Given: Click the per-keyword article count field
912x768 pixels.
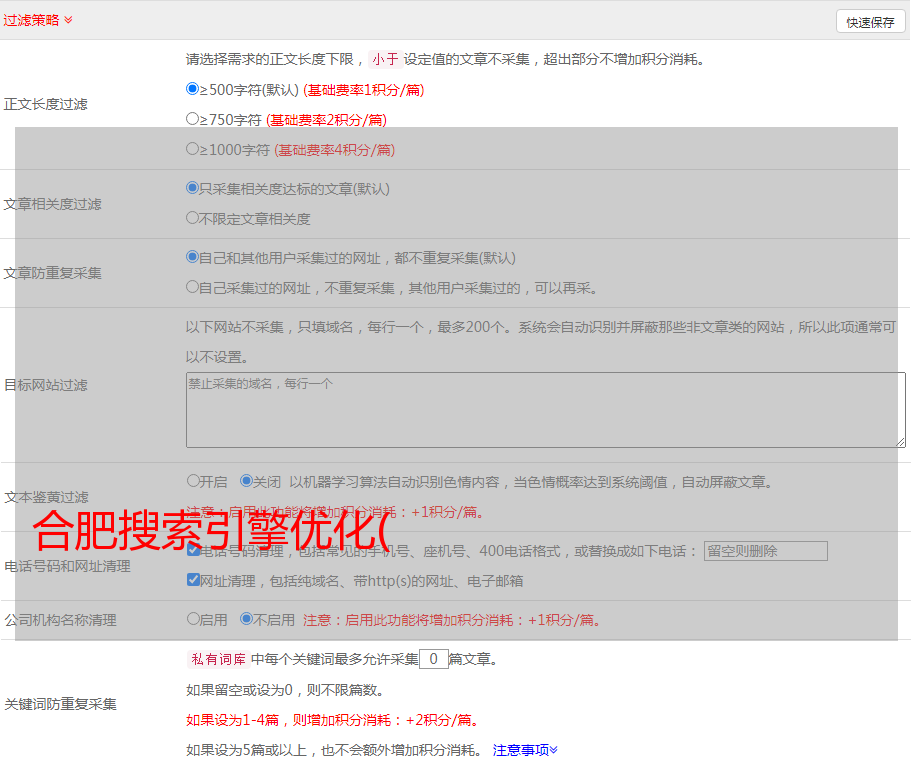Looking at the screenshot, I should tap(433, 659).
